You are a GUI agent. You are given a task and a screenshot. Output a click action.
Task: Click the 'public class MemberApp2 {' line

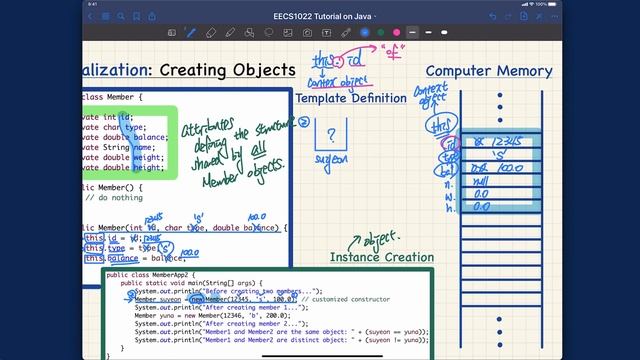151,275
